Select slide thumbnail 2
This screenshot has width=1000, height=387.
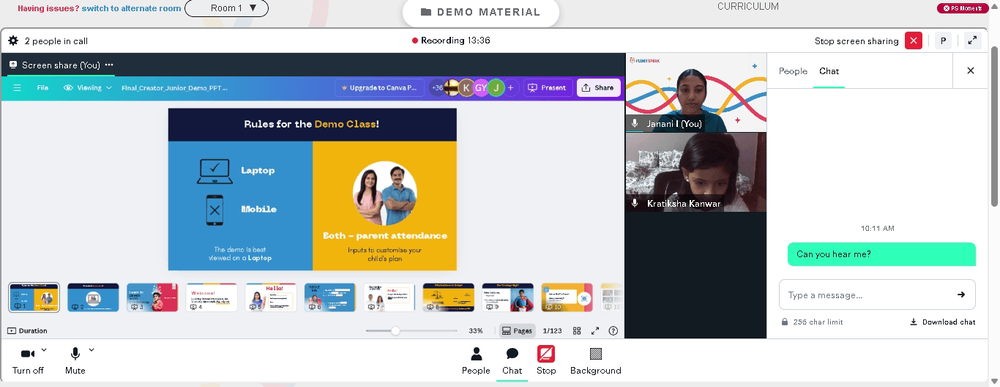tap(93, 298)
